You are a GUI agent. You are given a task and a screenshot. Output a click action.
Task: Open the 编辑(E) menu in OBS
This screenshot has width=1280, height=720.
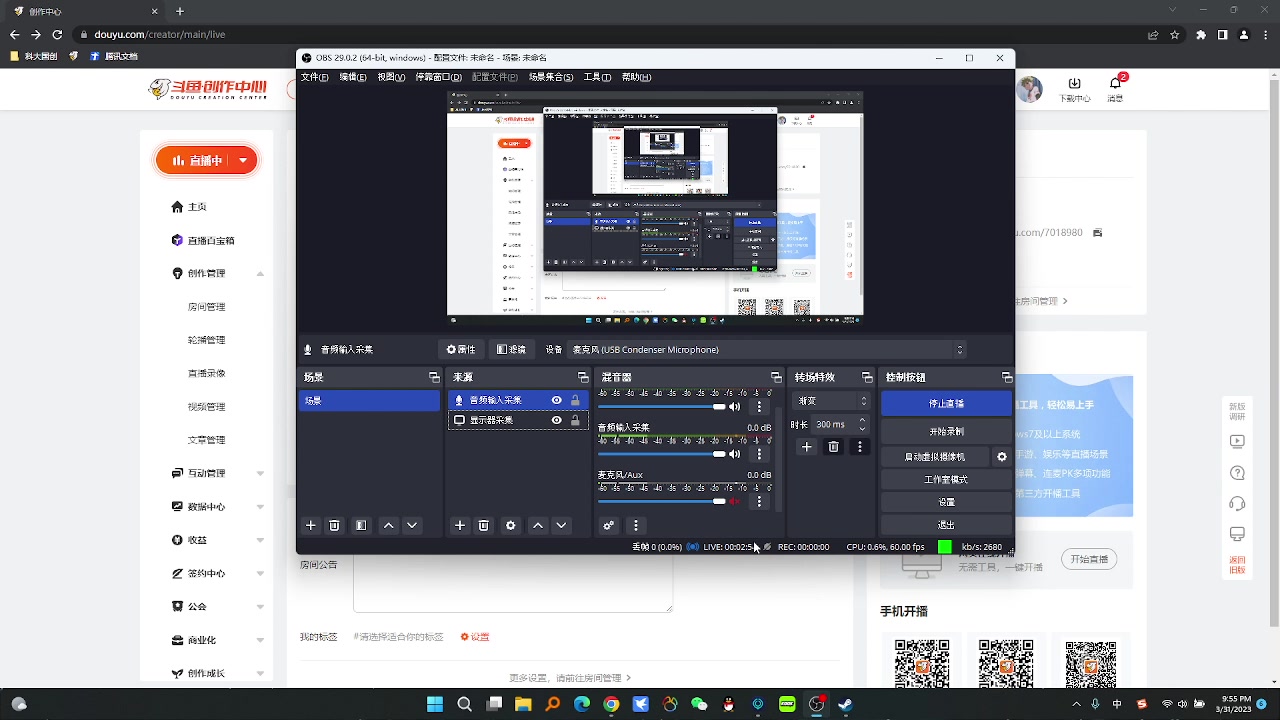(352, 77)
